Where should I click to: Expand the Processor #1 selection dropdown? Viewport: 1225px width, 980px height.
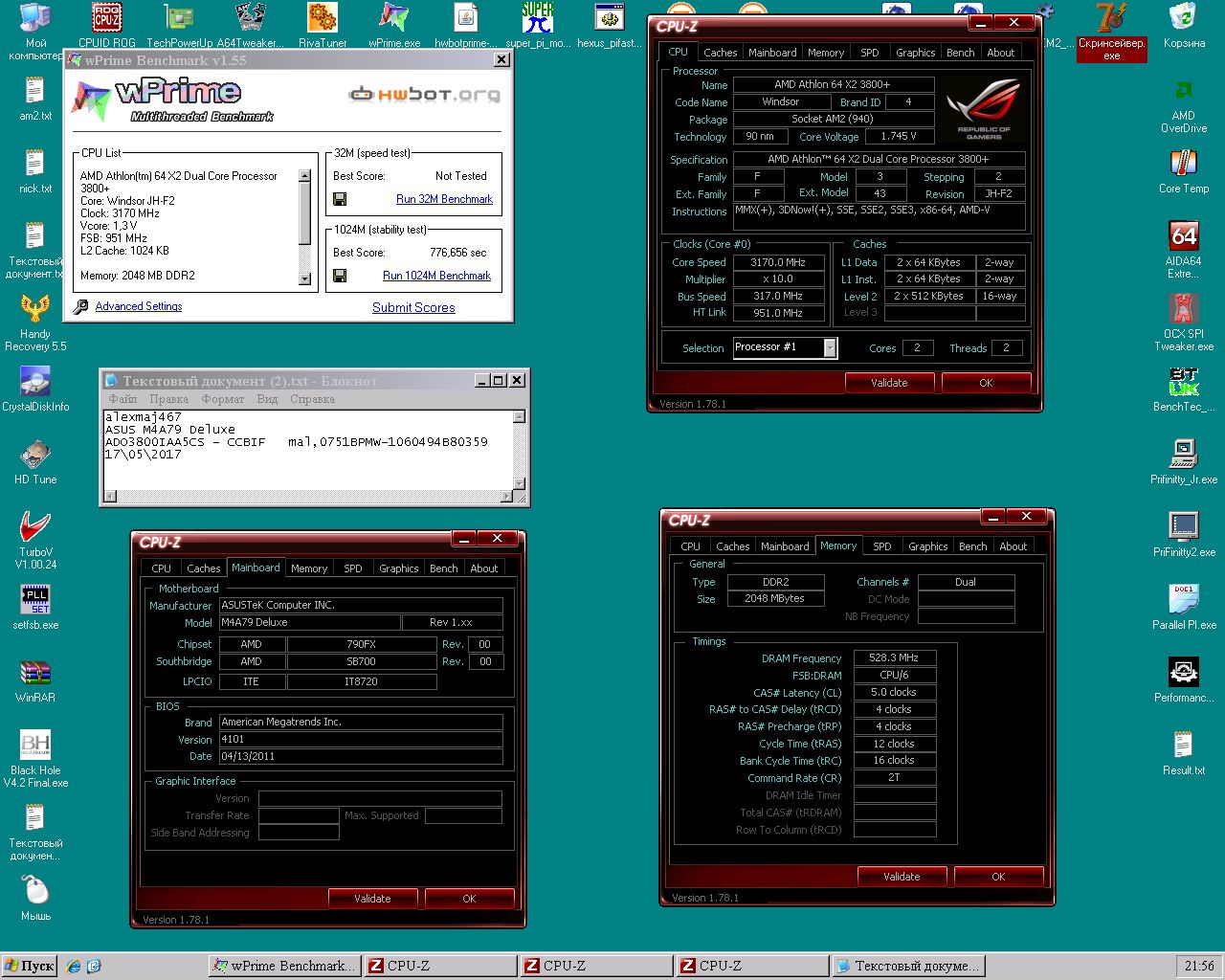click(830, 347)
